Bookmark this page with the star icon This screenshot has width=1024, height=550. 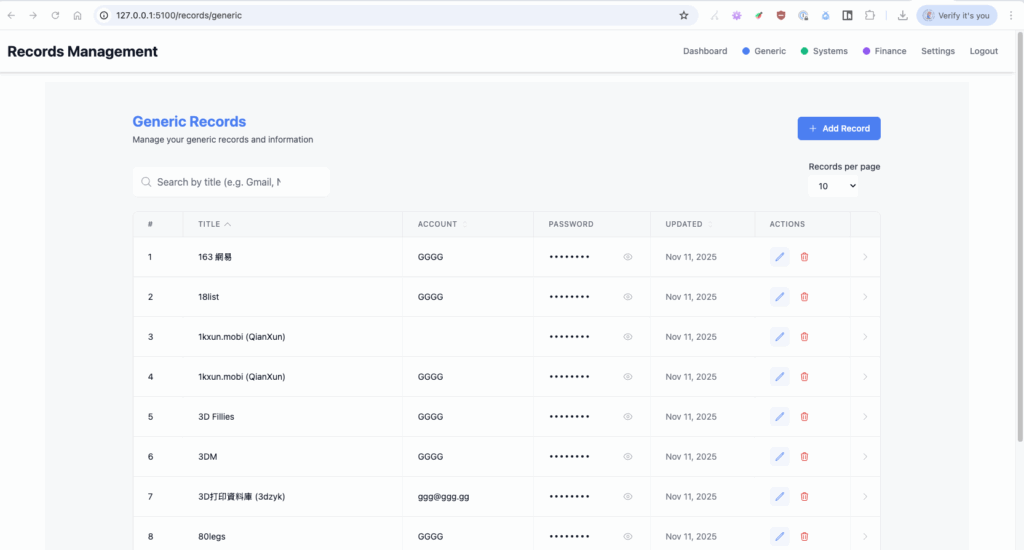684,16
